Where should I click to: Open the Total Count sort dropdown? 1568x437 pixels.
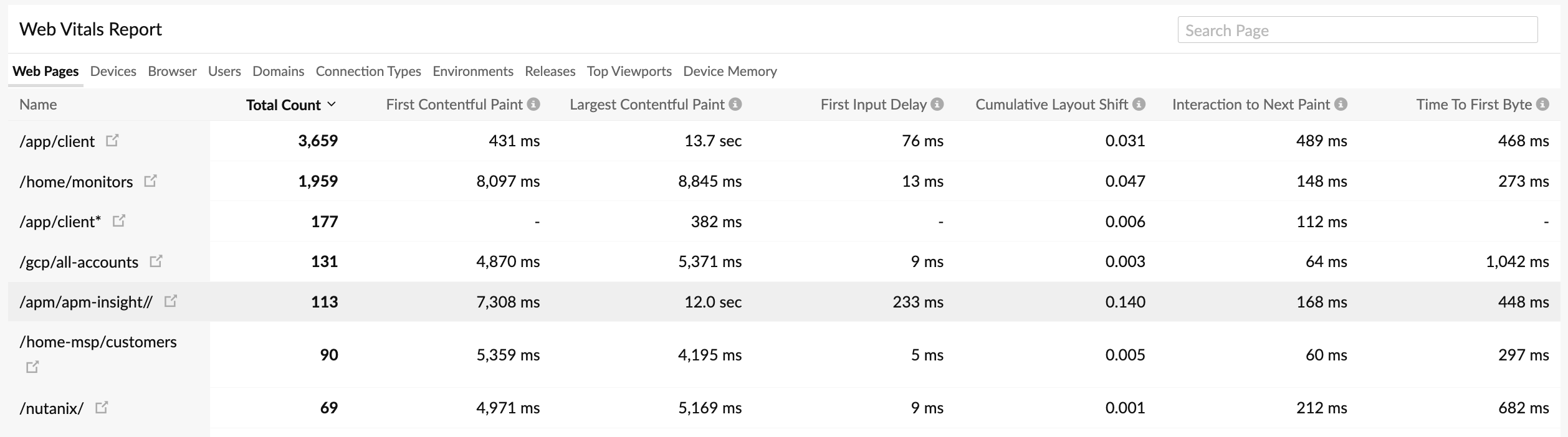332,104
